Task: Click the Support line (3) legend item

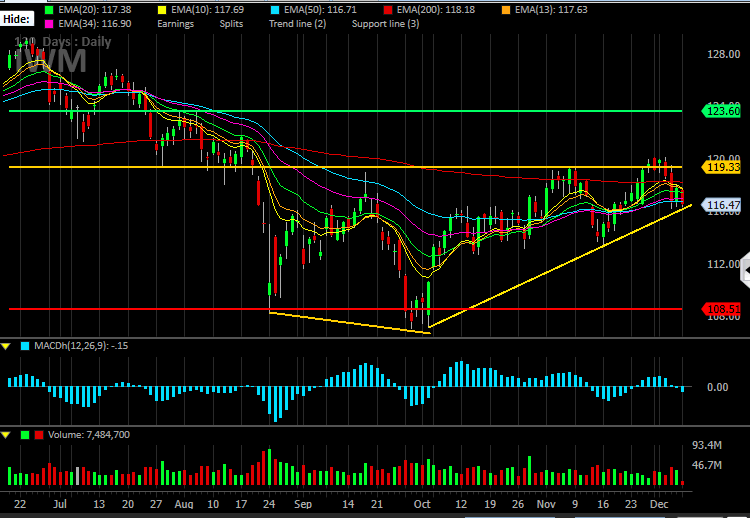Action: click(386, 23)
